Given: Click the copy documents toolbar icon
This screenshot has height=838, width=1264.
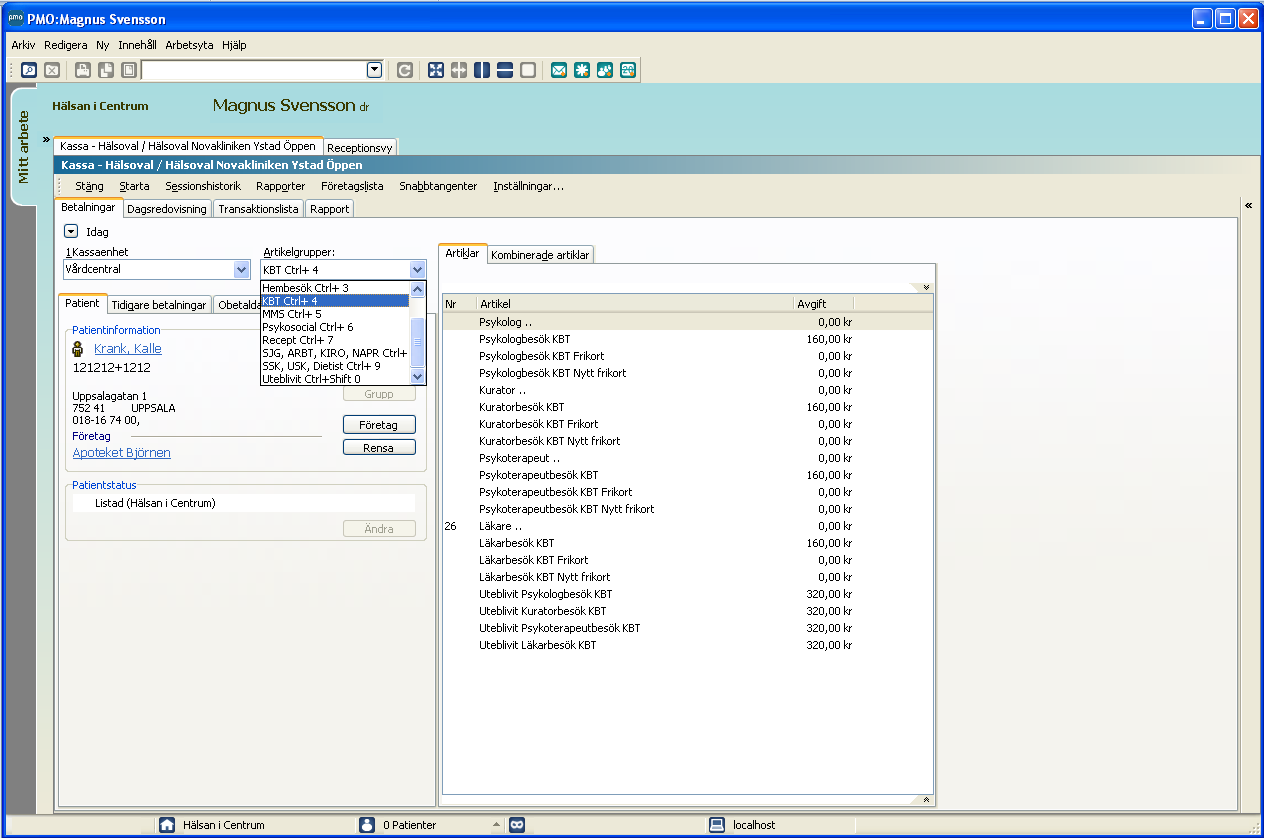Looking at the screenshot, I should click(106, 70).
